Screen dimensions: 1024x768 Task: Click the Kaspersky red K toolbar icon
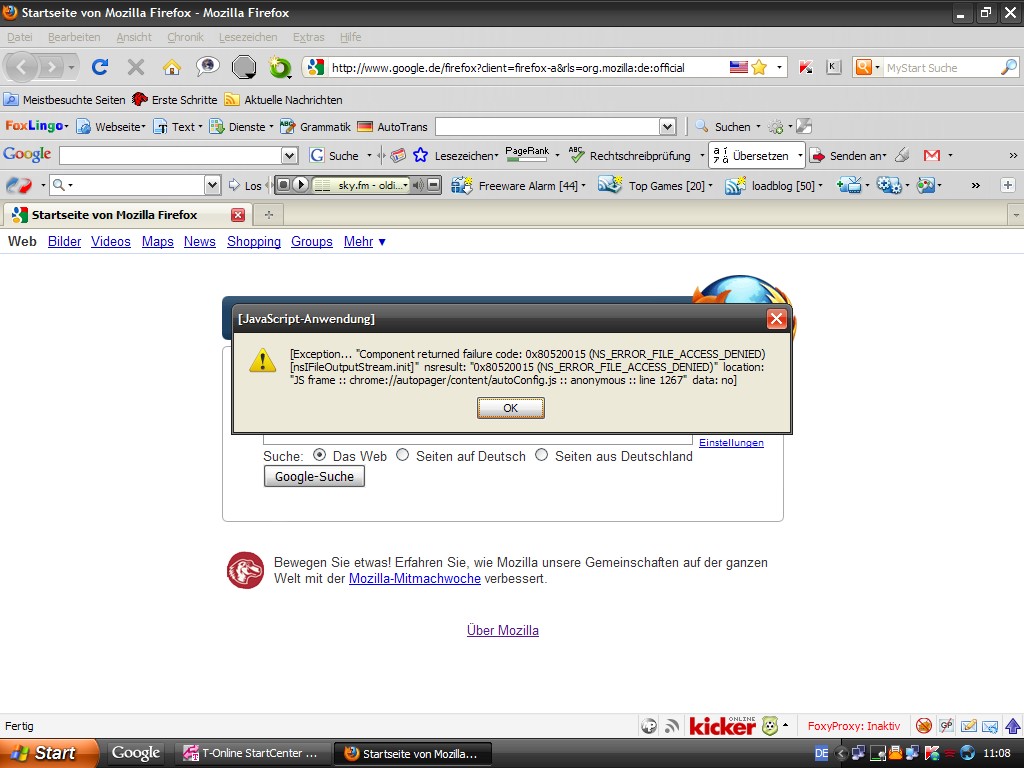(805, 67)
